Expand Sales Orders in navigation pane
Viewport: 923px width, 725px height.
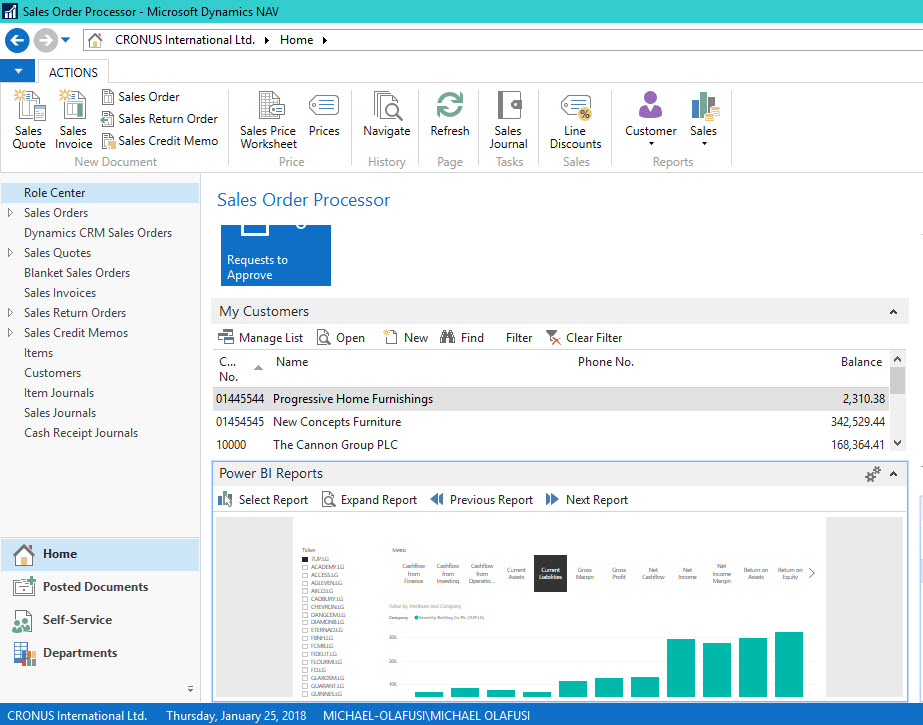pos(10,212)
